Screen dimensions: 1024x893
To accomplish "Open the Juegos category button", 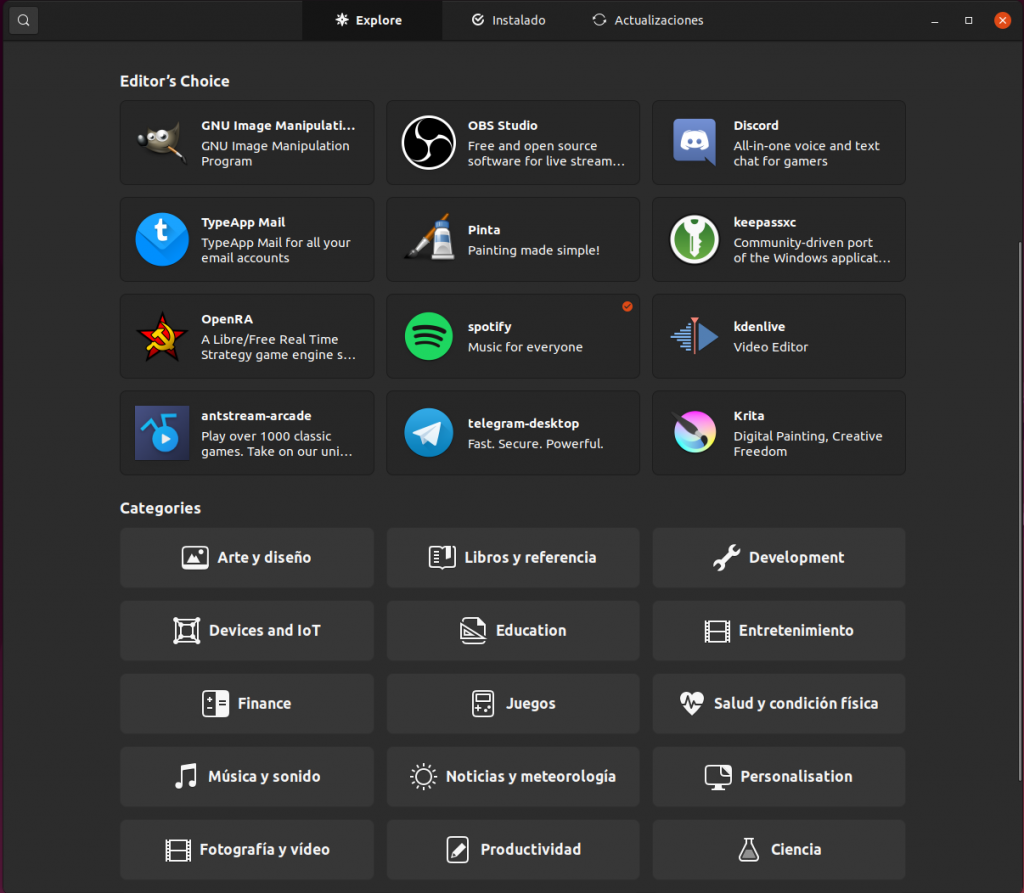I will (513, 704).
